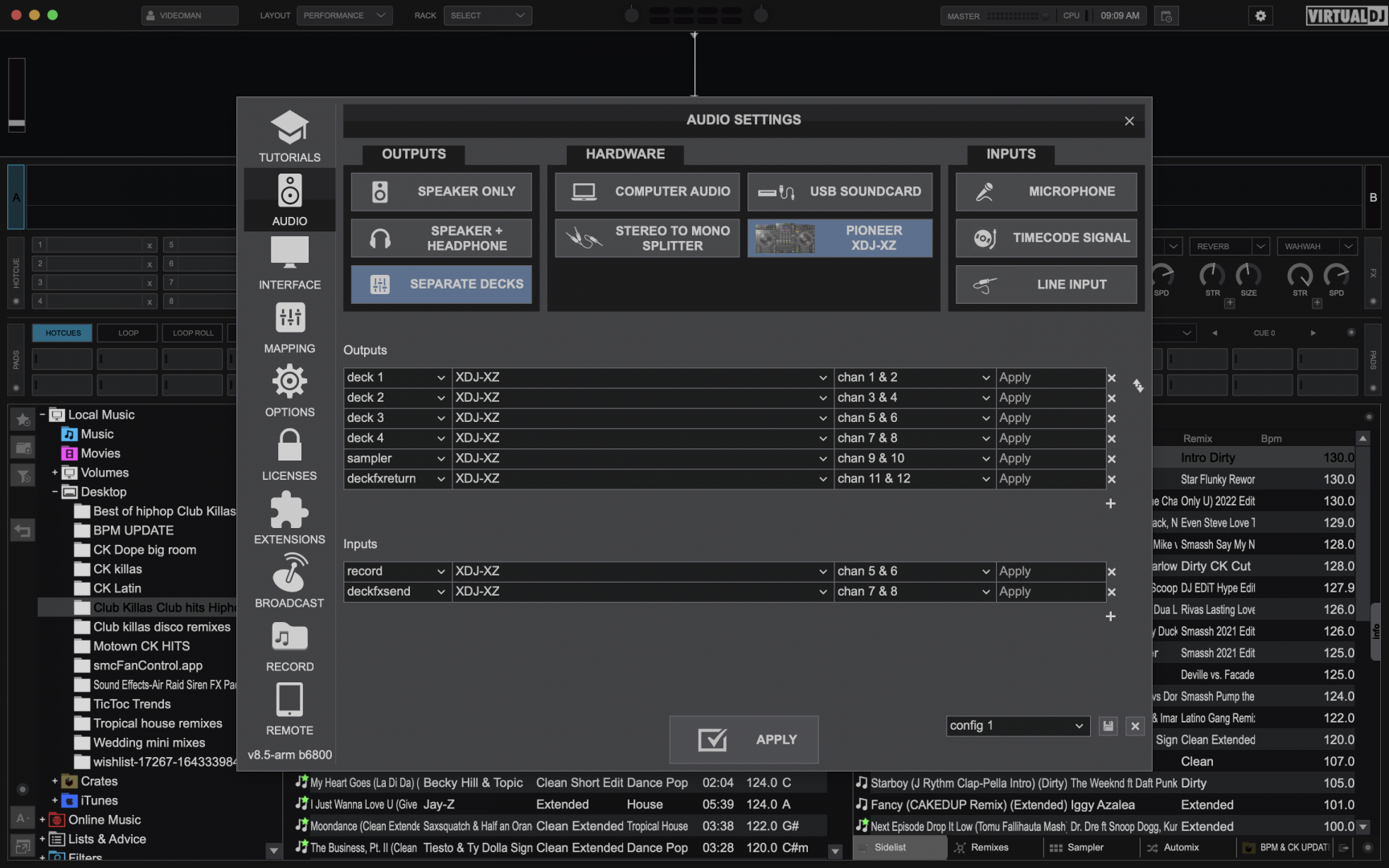Turn the STR knob beside SIZE
This screenshot has width=1389, height=868.
1212,276
